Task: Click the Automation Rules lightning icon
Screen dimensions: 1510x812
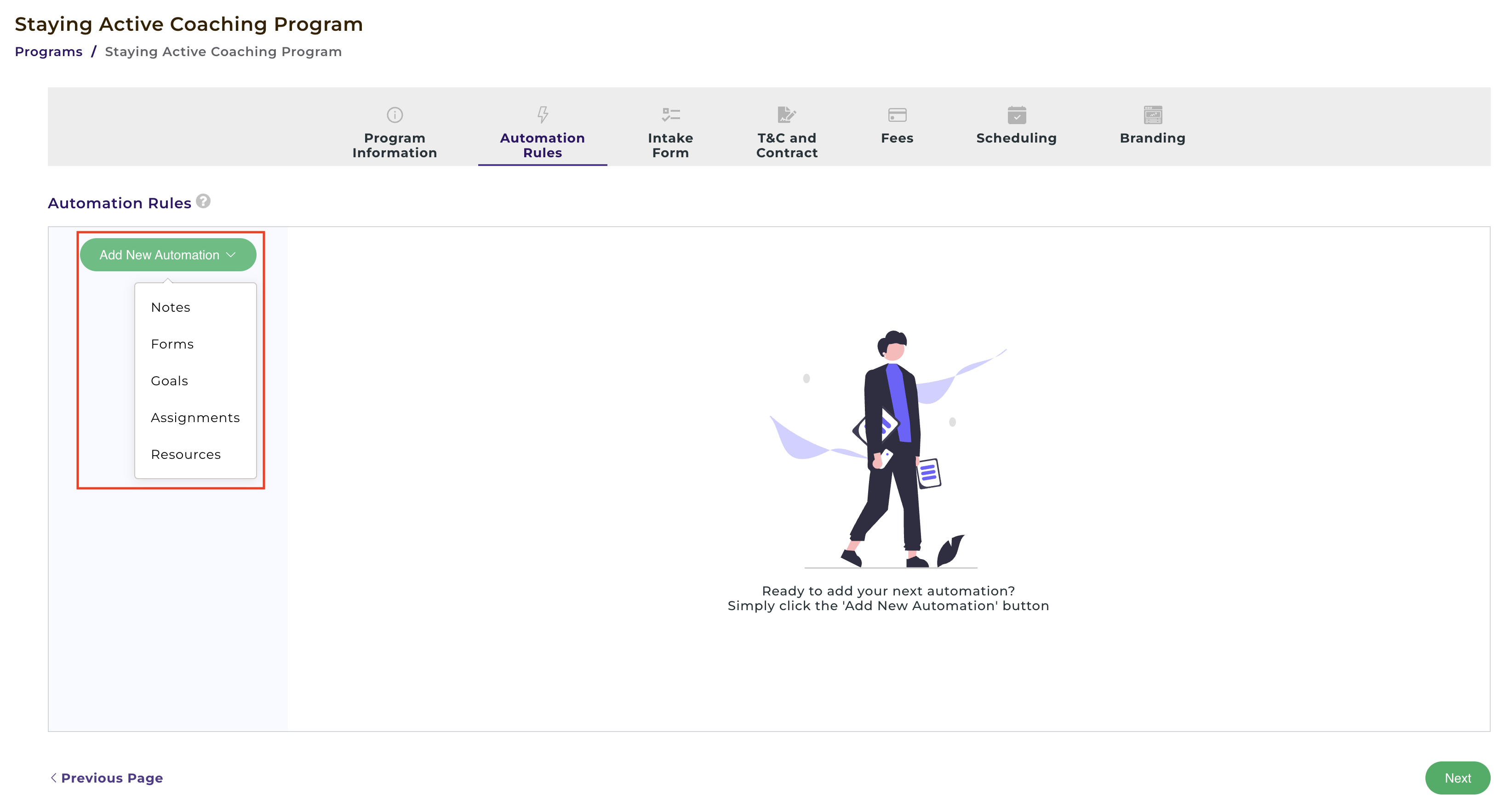Action: point(543,114)
